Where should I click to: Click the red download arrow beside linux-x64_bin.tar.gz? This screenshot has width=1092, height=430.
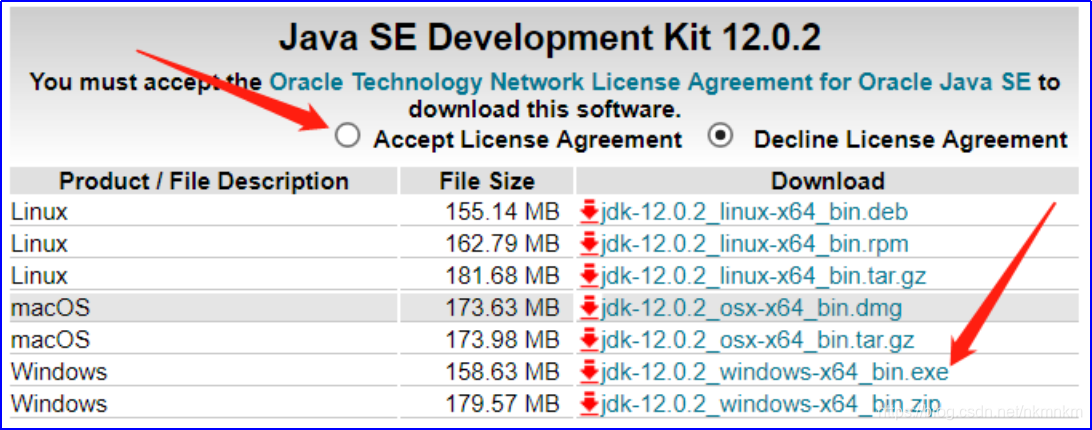point(589,276)
